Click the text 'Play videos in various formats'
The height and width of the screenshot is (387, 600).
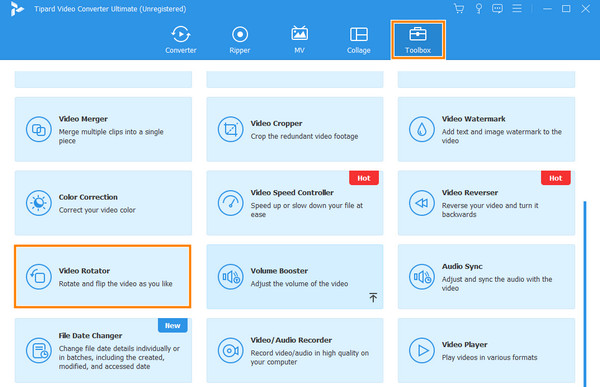pos(489,358)
